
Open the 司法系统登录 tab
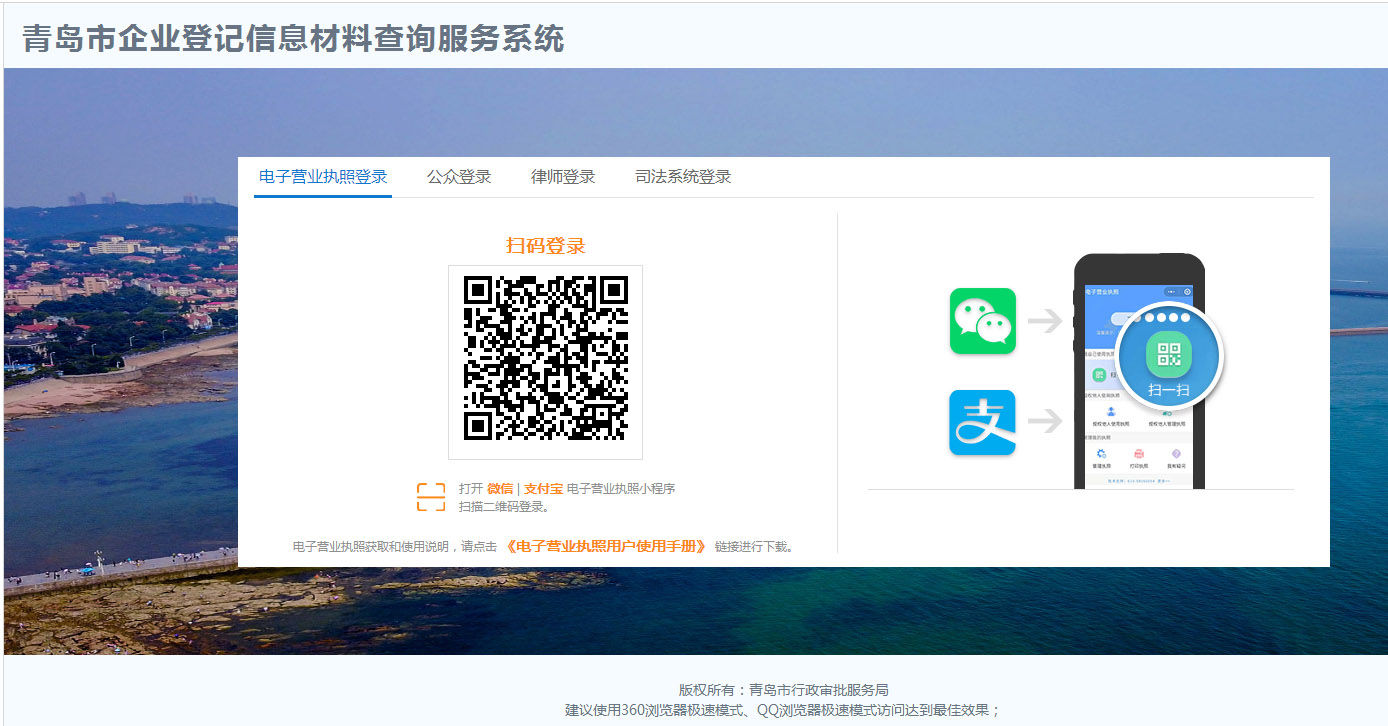tap(684, 176)
